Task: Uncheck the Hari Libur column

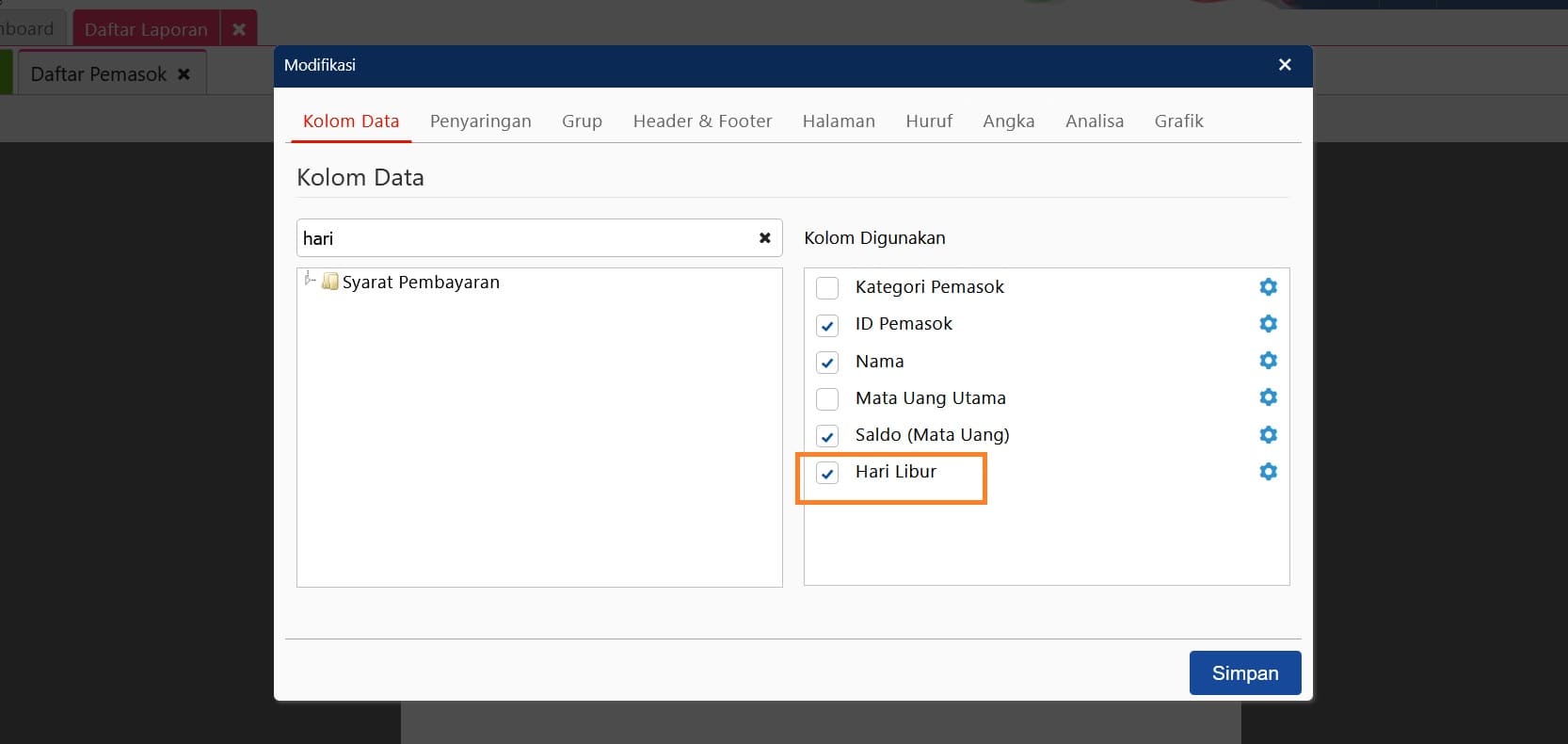Action: (827, 473)
